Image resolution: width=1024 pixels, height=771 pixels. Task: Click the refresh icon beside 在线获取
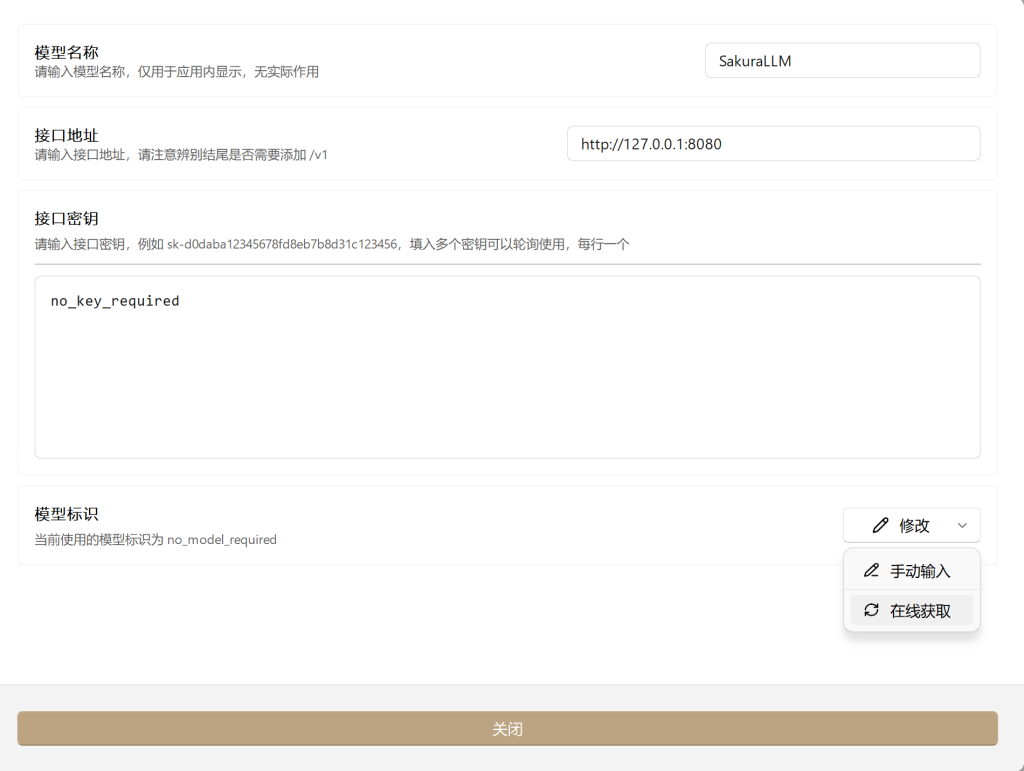tap(871, 610)
